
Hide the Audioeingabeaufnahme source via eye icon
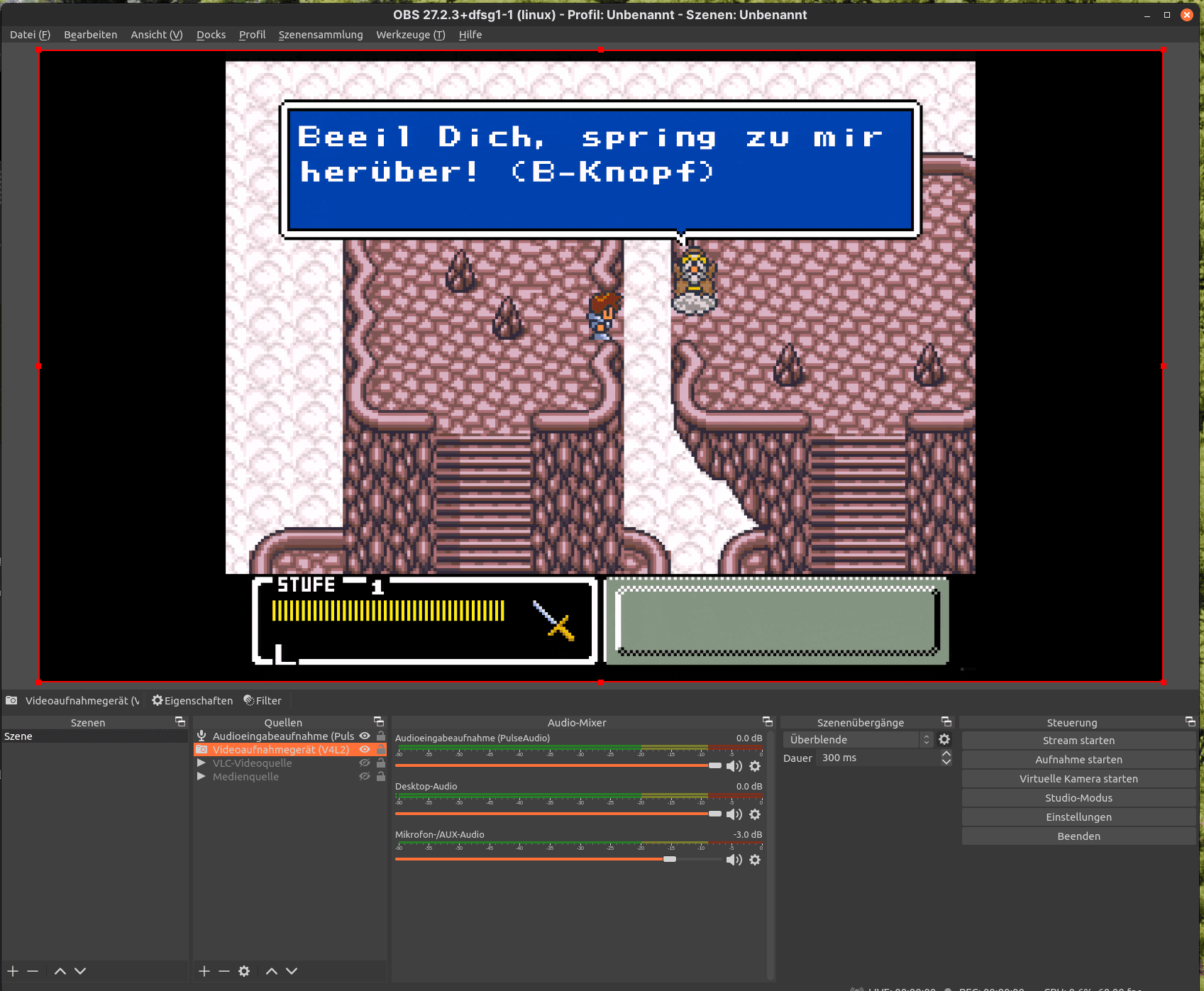click(365, 736)
